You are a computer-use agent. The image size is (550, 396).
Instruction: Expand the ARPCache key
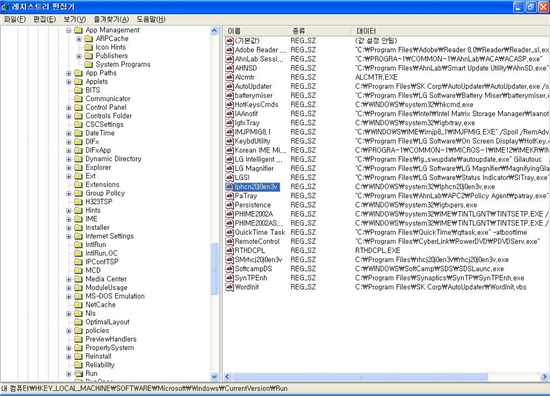(79, 39)
